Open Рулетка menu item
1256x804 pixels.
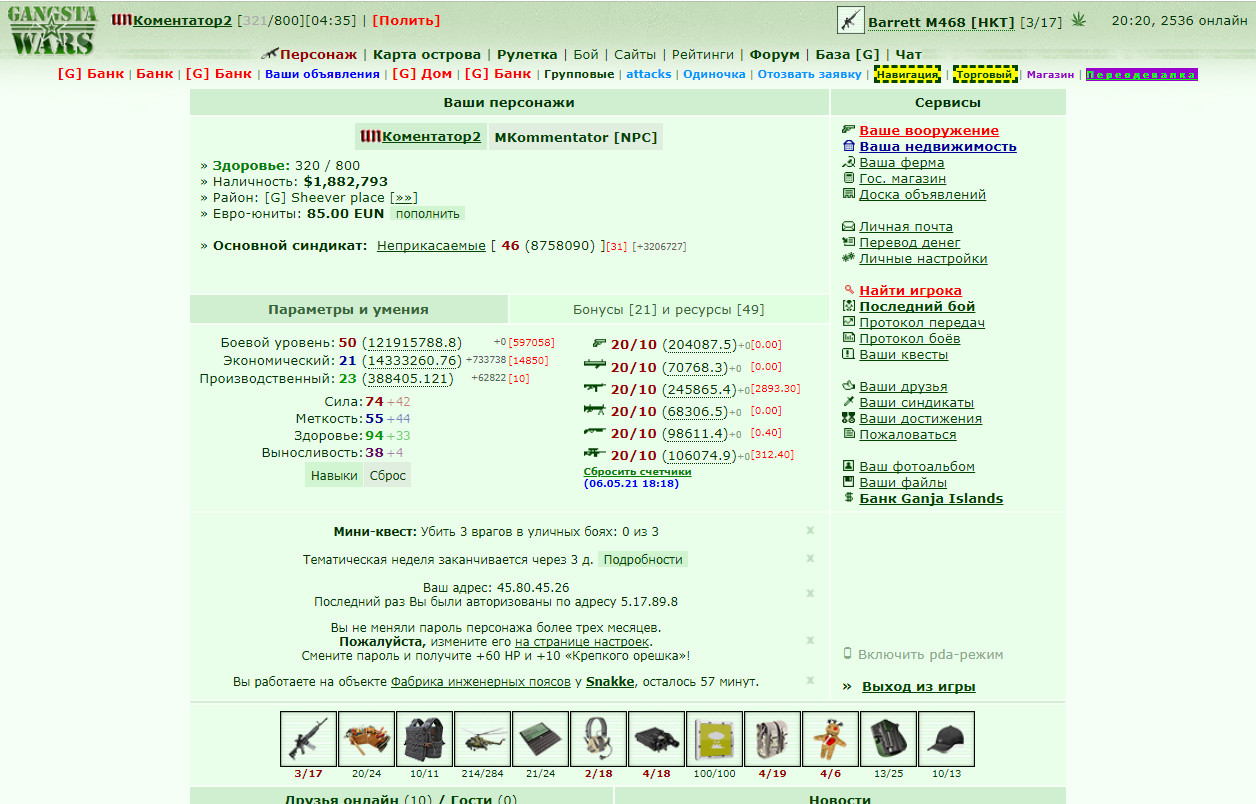[527, 55]
